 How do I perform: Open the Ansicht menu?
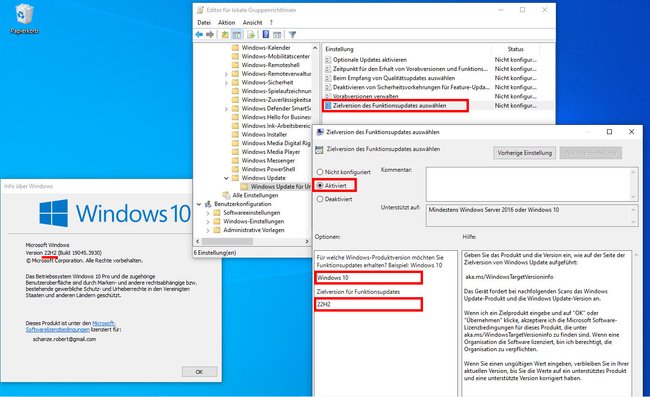[x=252, y=22]
